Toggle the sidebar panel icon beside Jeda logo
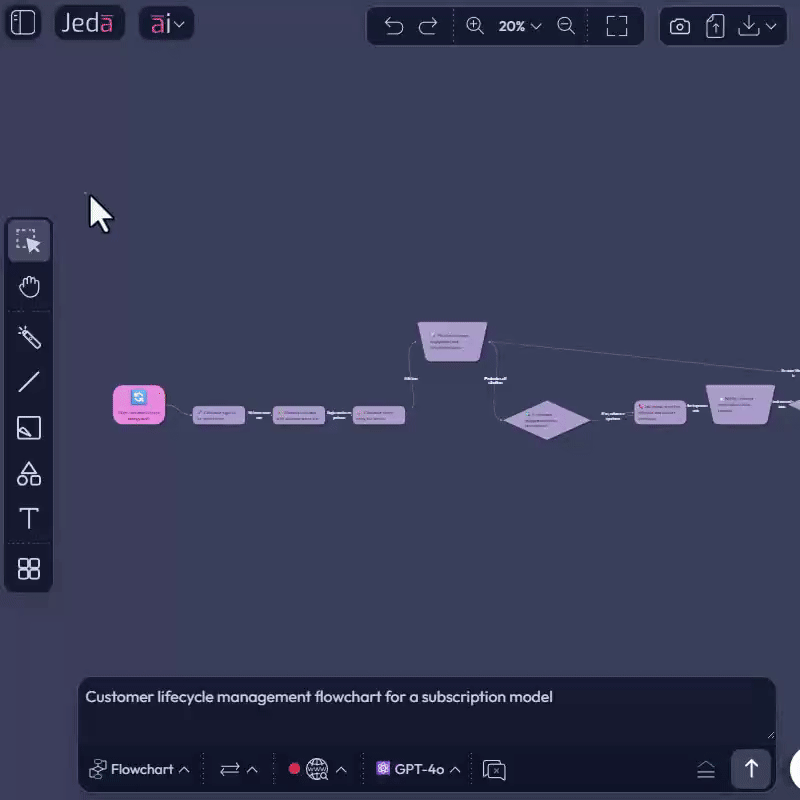 tap(22, 22)
